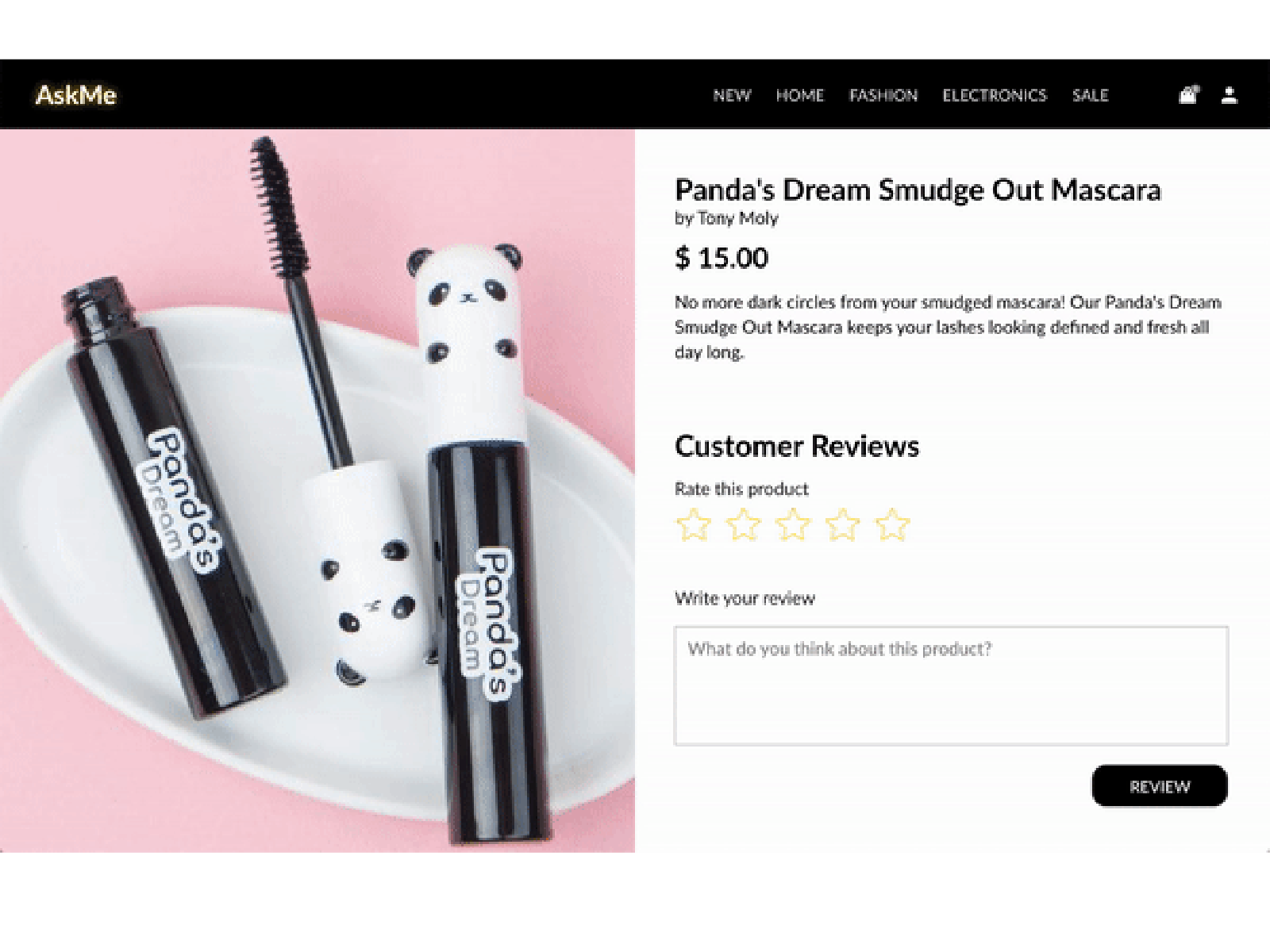Click the Customer Reviews heading
The width and height of the screenshot is (1270, 952).
(797, 446)
